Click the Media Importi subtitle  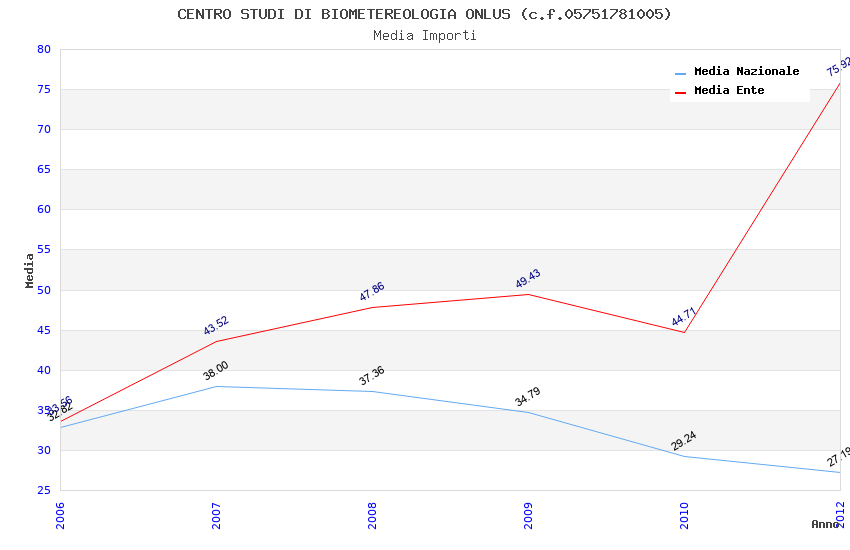424,35
